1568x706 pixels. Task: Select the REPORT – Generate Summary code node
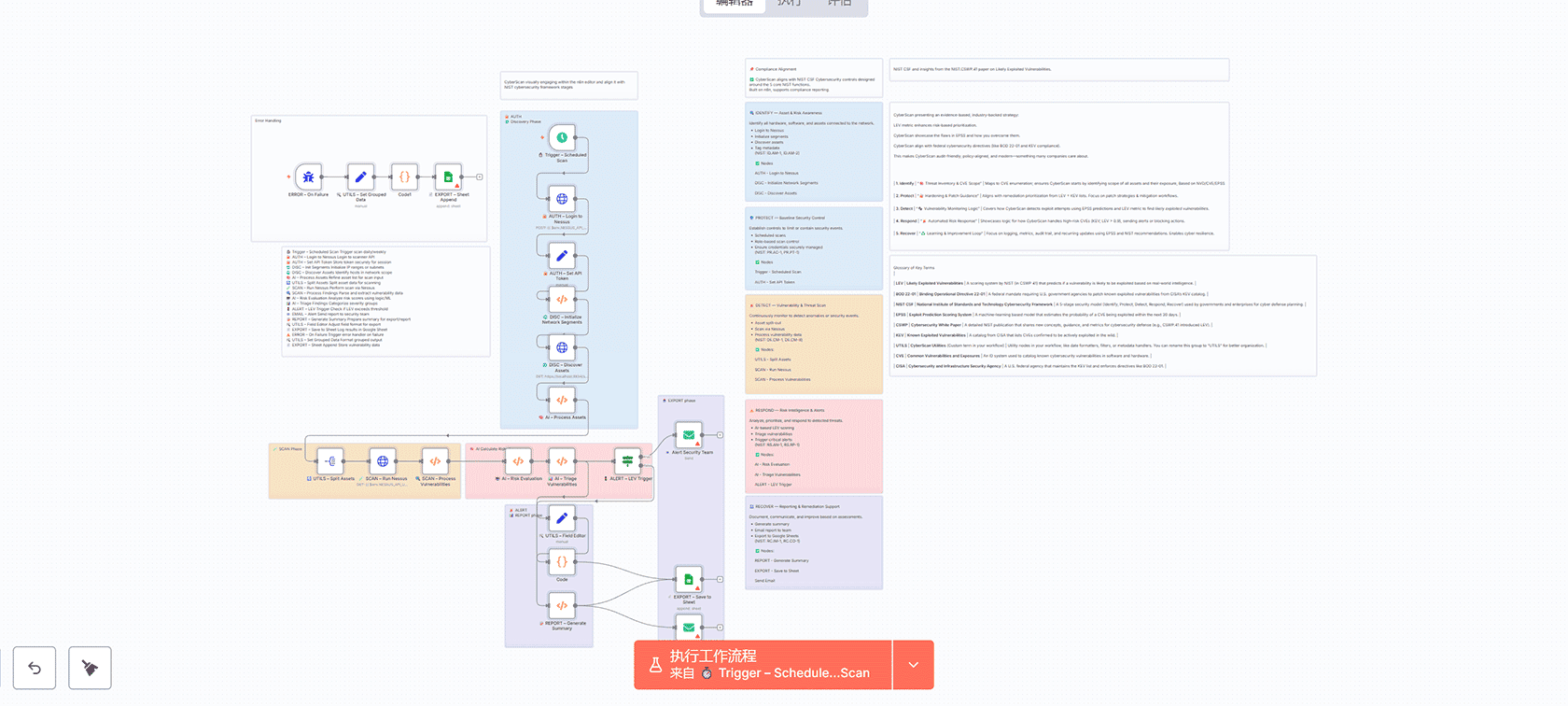point(562,605)
